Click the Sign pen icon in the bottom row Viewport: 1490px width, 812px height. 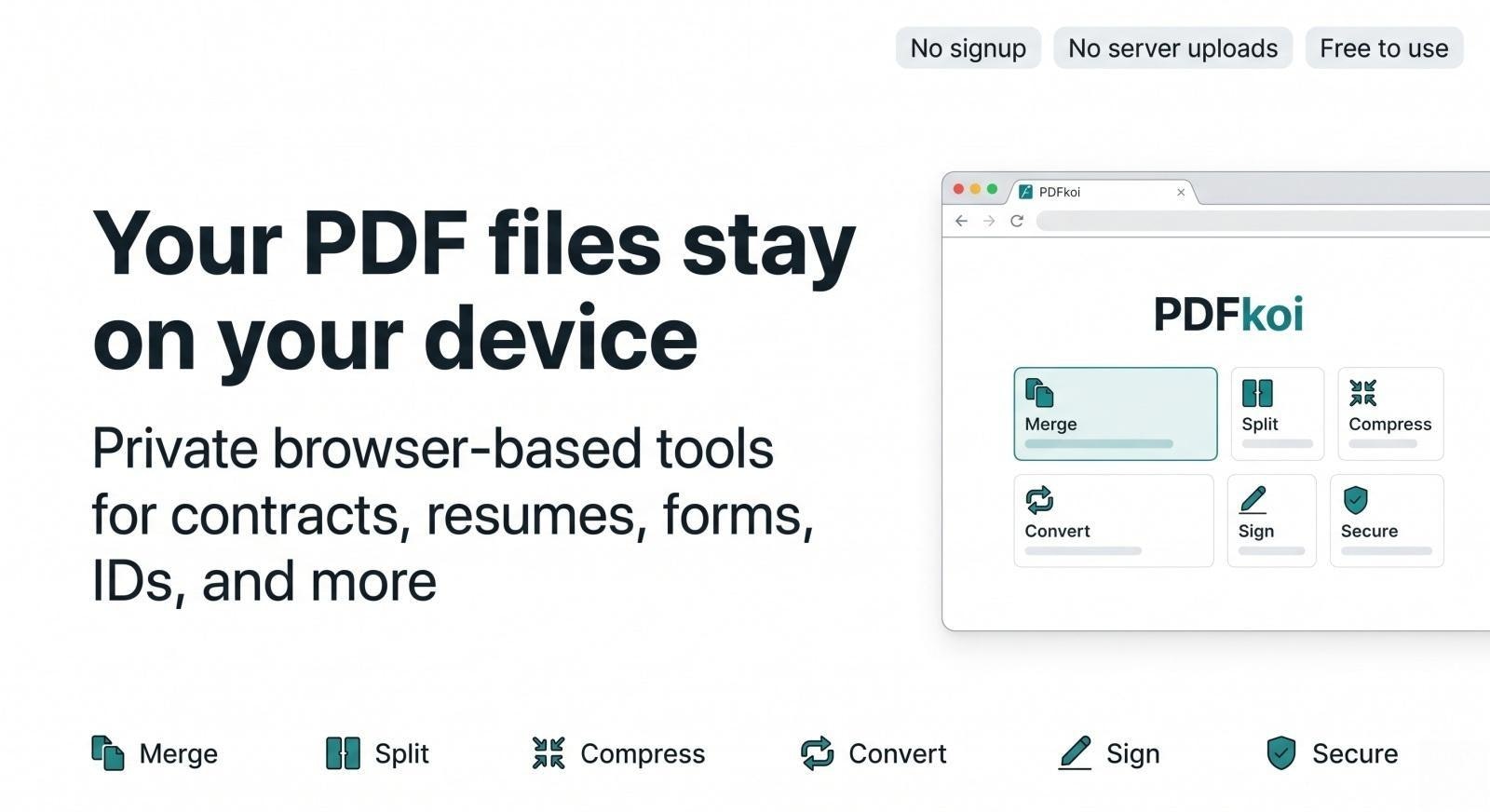pos(1075,752)
